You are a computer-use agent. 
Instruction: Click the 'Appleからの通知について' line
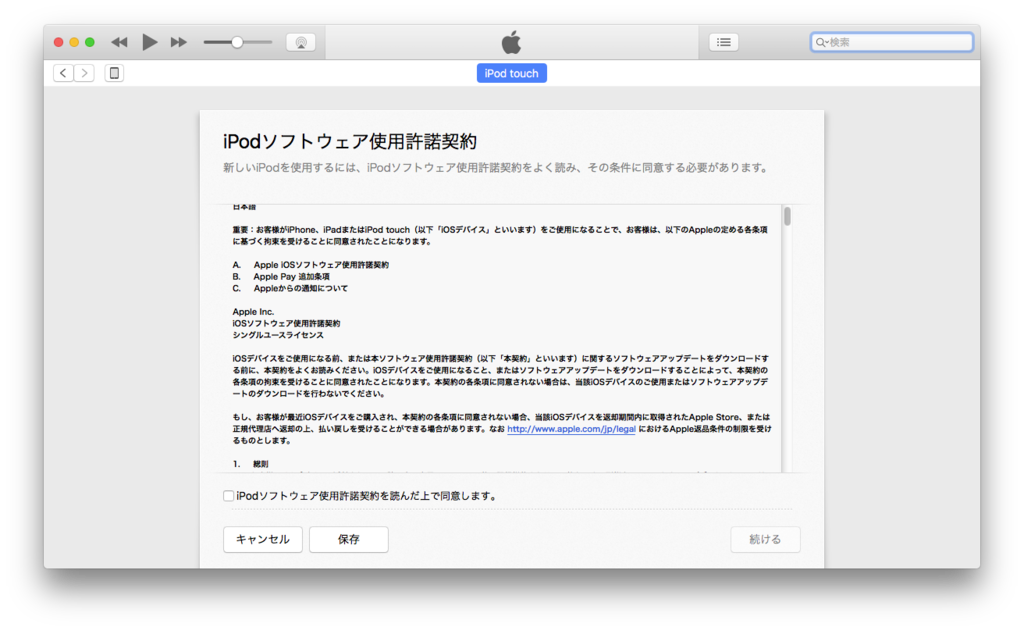click(290, 289)
